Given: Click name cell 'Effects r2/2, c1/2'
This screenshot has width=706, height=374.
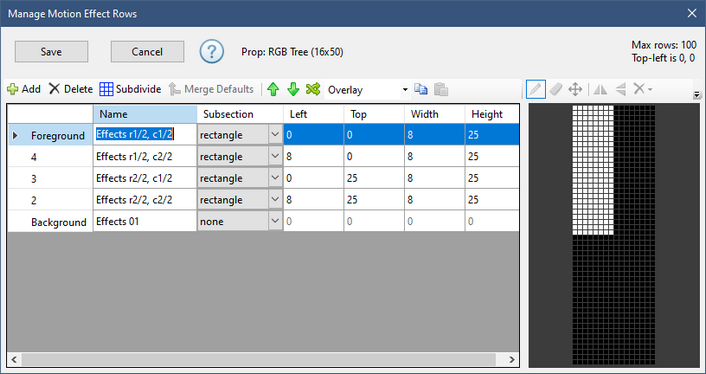Looking at the screenshot, I should (x=145, y=178).
